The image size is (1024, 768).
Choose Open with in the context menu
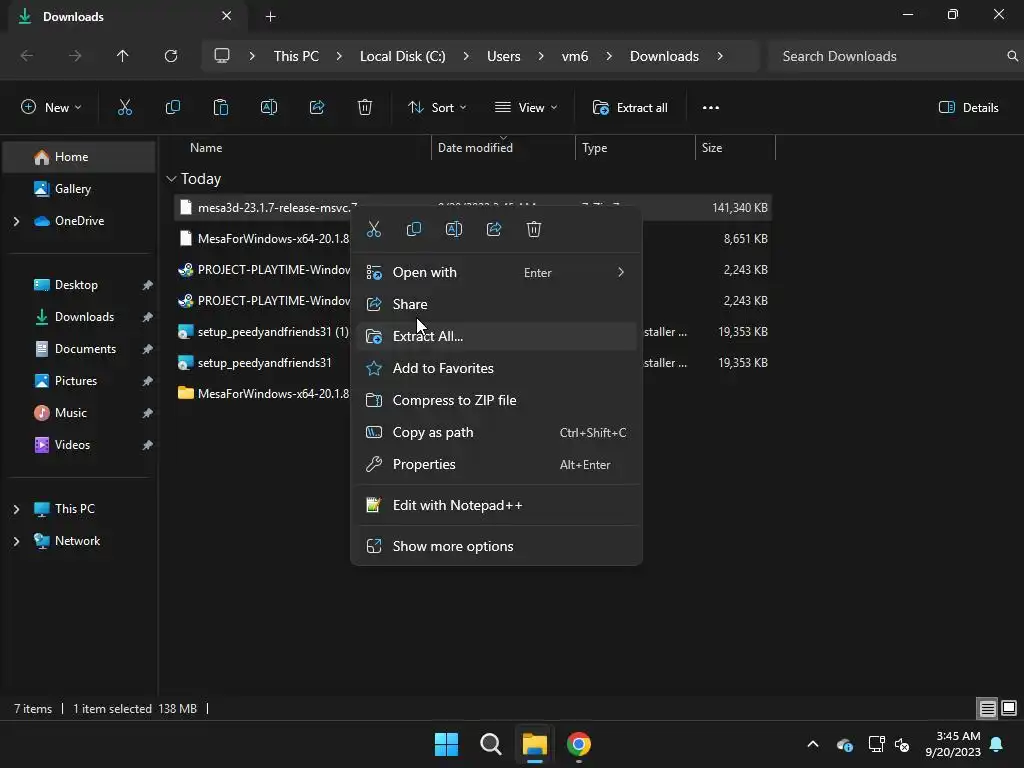click(x=496, y=272)
